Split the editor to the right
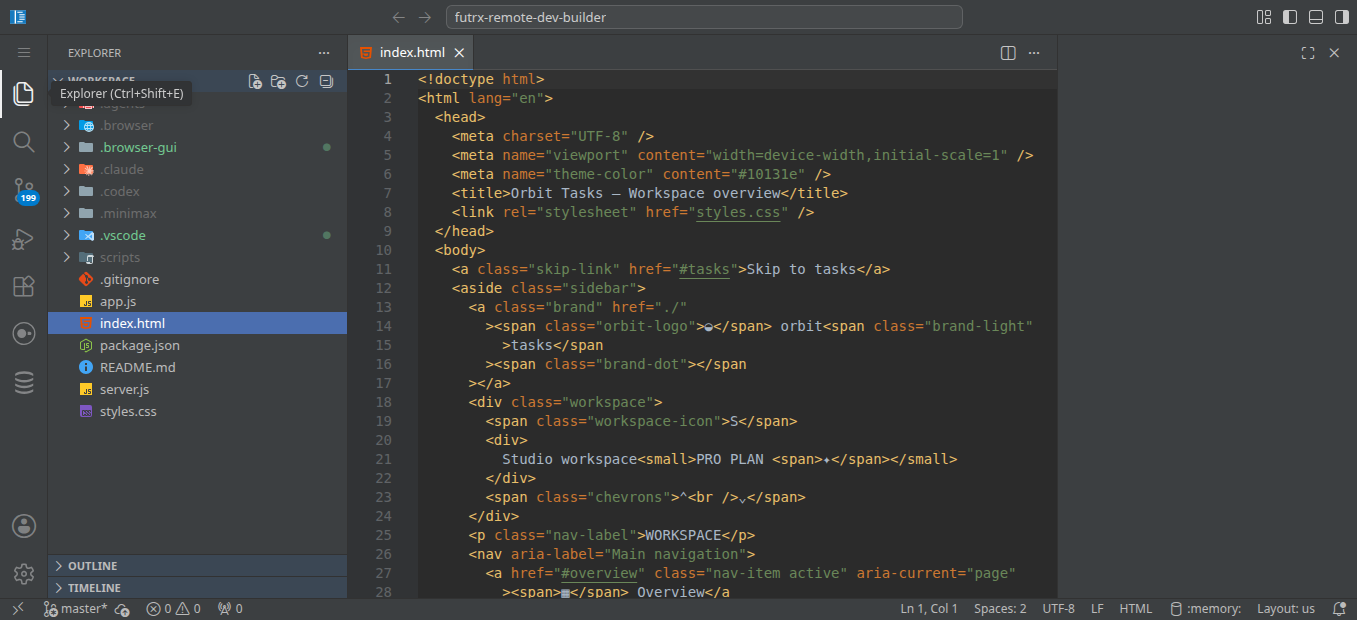This screenshot has height=620, width=1357. point(1008,53)
